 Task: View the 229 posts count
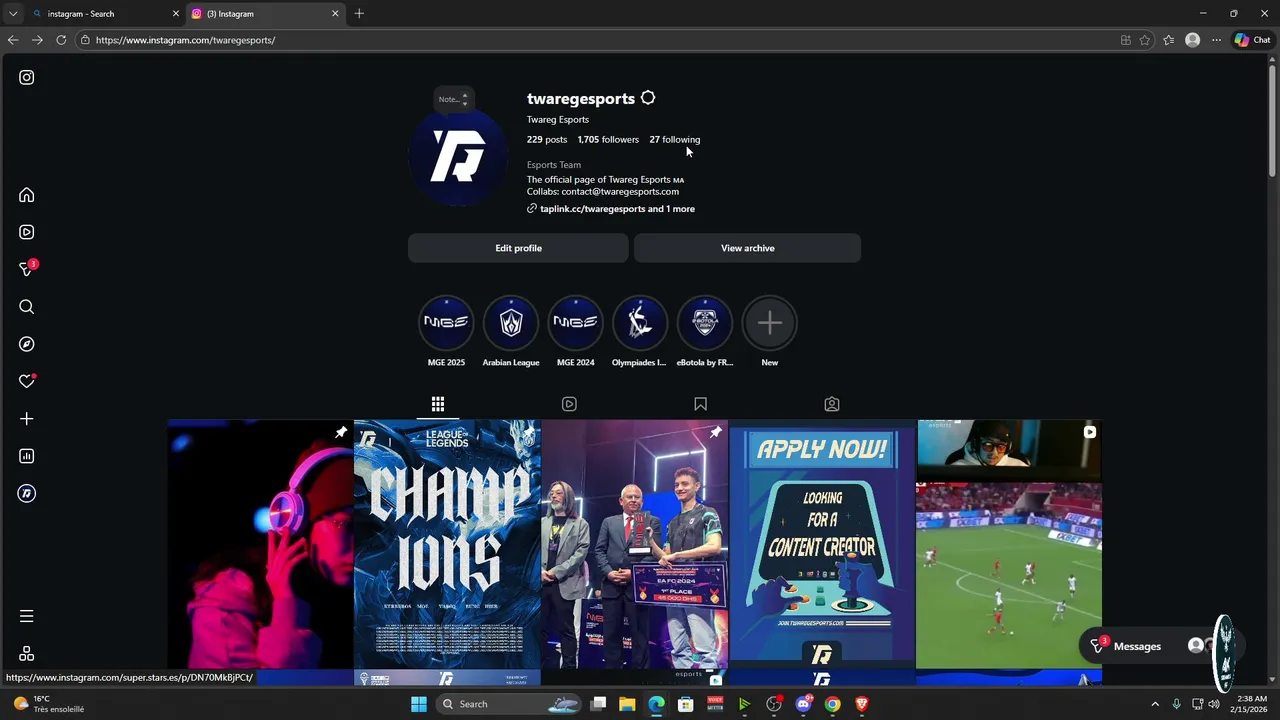pyautogui.click(x=547, y=139)
